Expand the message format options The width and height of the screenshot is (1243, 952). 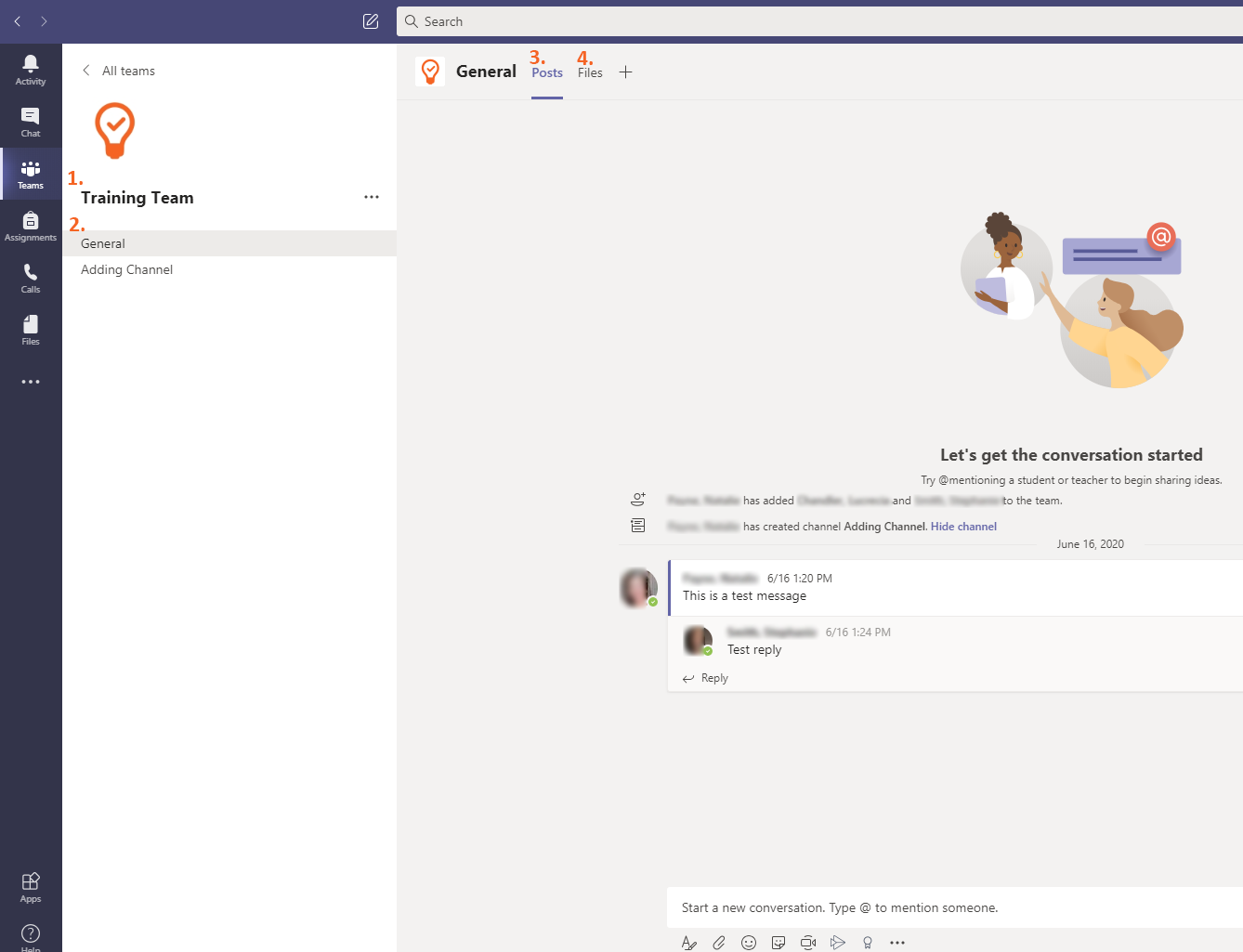689,943
